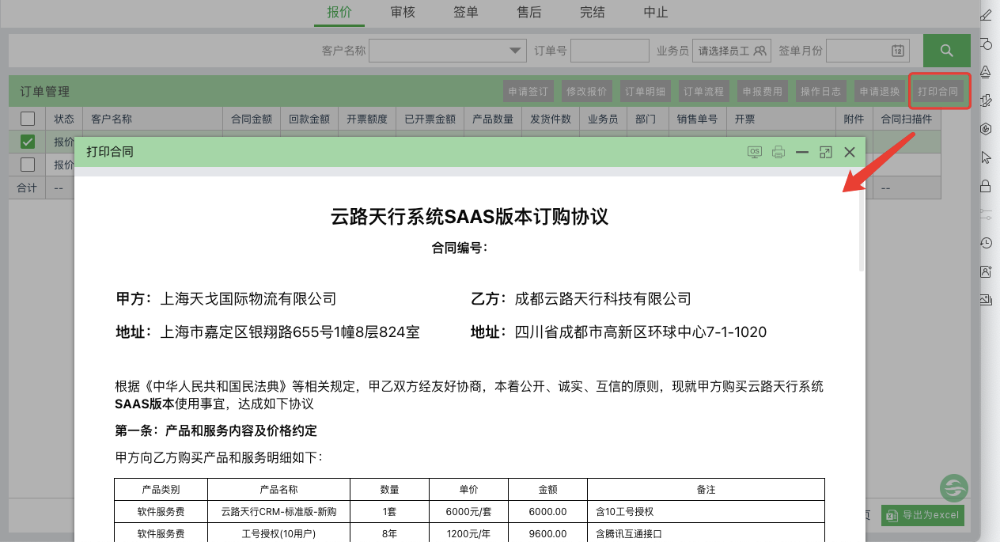Click the 开票额度 column header

pyautogui.click(x=367, y=119)
